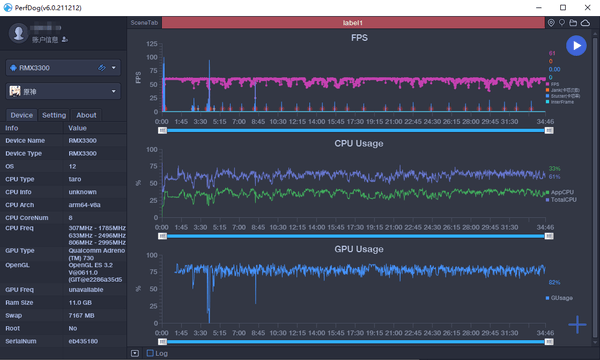Select the GPU Type row label
600x360 pixels.
pyautogui.click(x=20, y=251)
